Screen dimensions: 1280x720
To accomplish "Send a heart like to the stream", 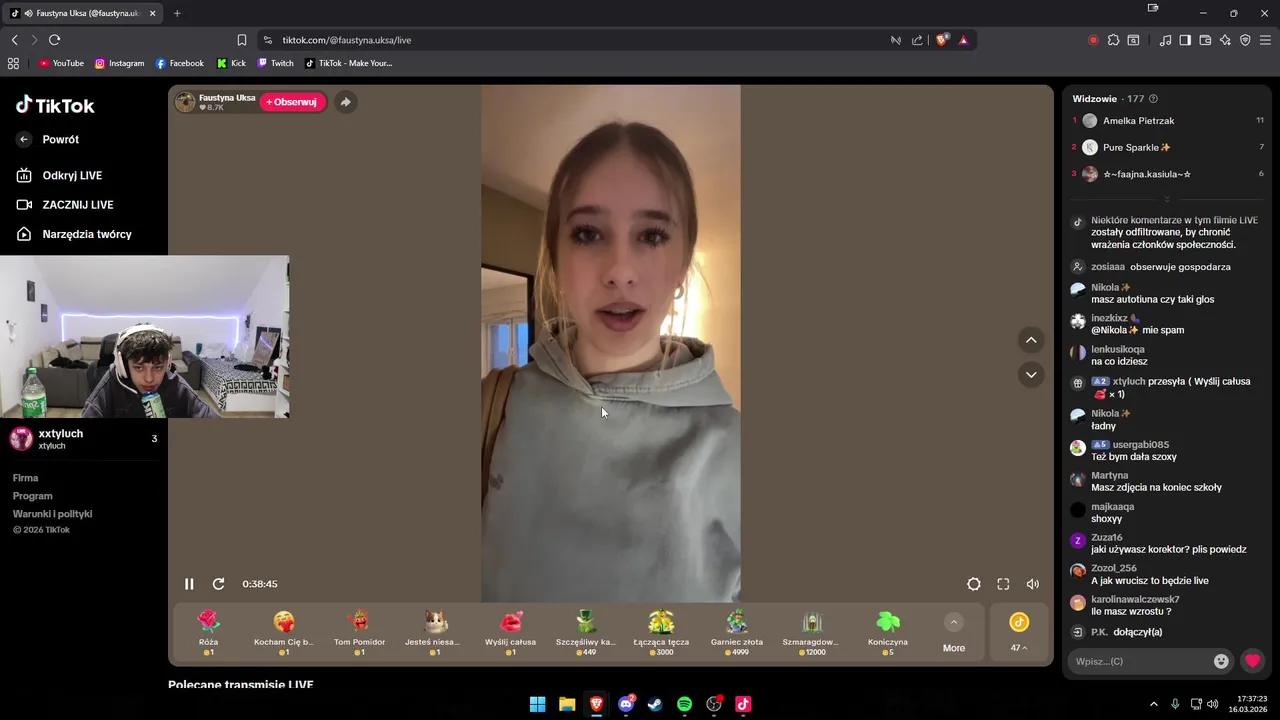I will click(x=1252, y=661).
